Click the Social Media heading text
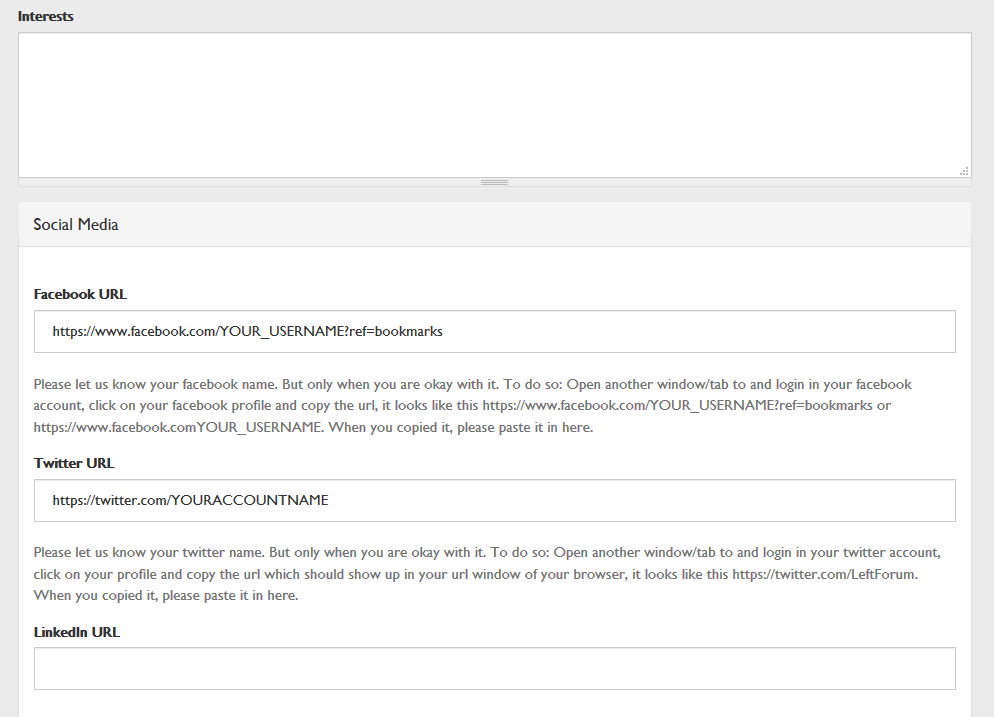Image resolution: width=994 pixels, height=717 pixels. click(76, 225)
